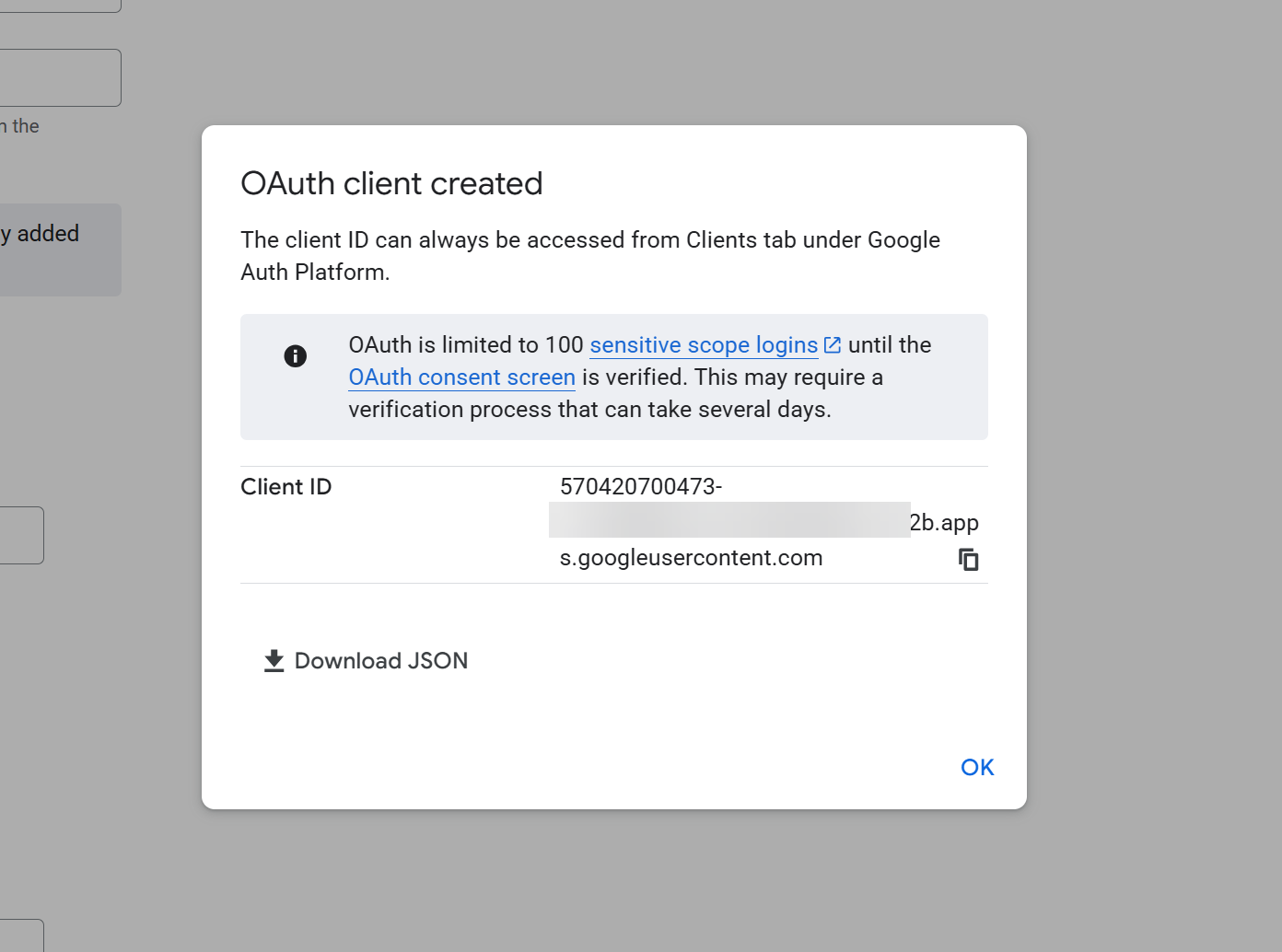Click the Download JSON button
Image resolution: width=1282 pixels, height=952 pixels.
366,661
